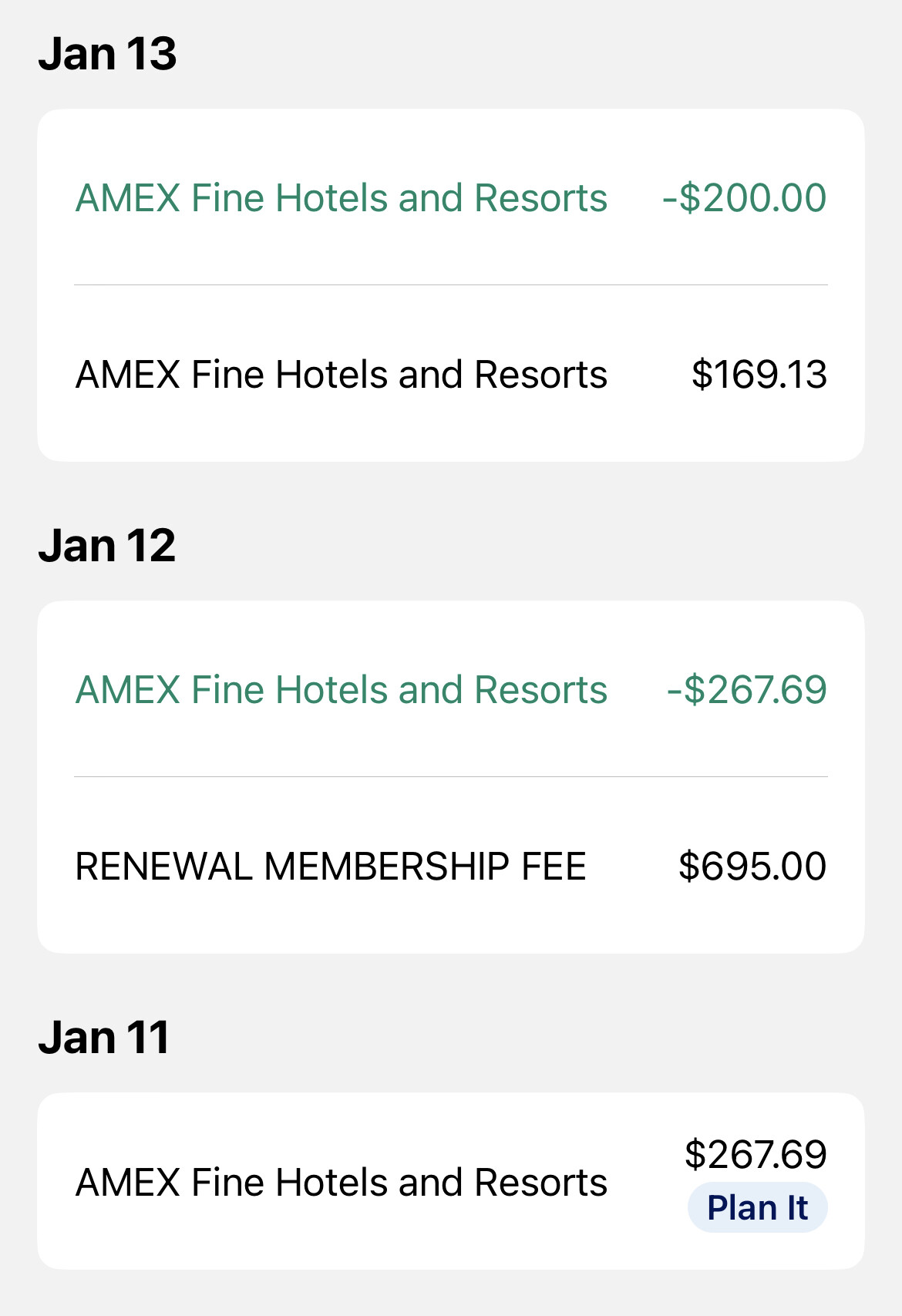This screenshot has width=902, height=1316.
Task: Click the Jan 12 date header
Action: click(107, 546)
